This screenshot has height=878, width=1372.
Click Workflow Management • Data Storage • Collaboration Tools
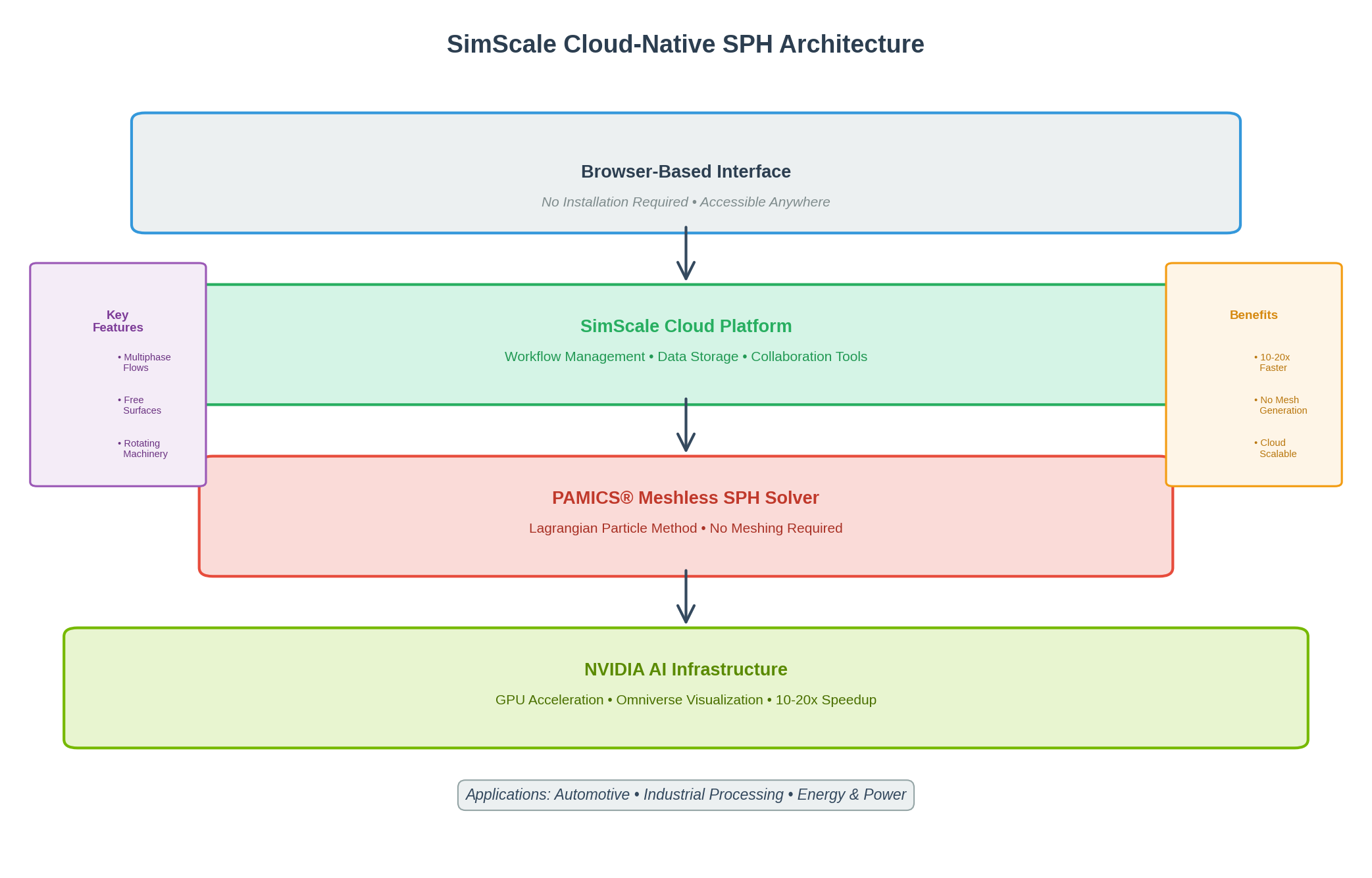686,356
